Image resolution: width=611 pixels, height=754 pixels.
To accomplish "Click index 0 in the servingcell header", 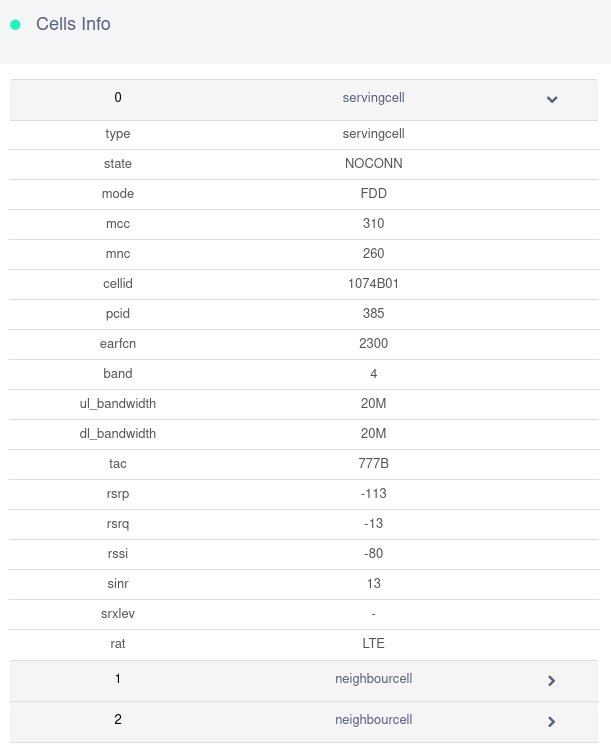I will (x=118, y=98).
